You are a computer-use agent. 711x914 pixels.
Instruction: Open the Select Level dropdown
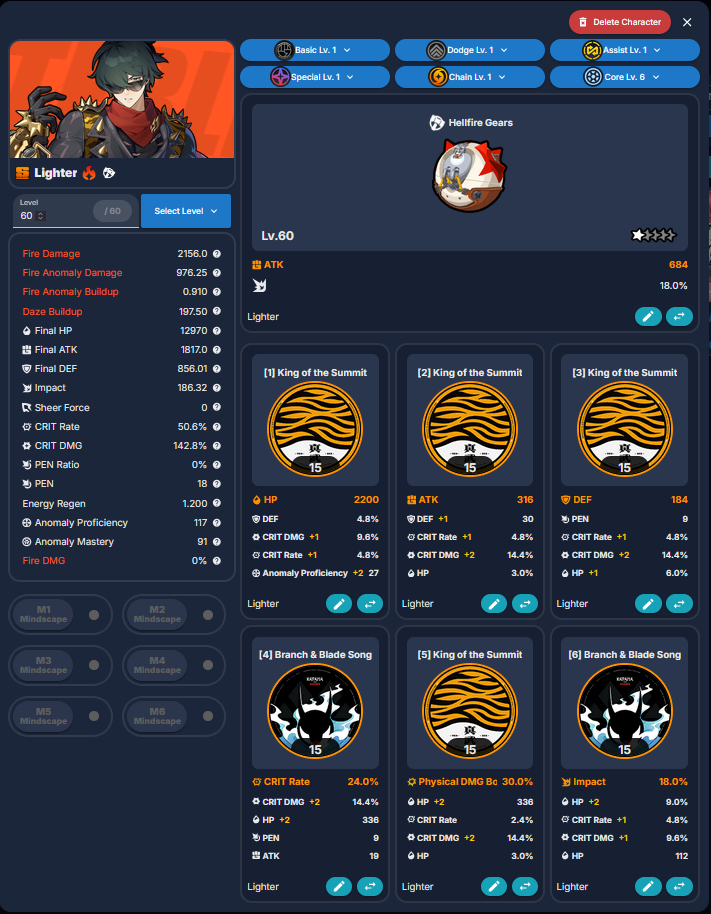coord(186,211)
